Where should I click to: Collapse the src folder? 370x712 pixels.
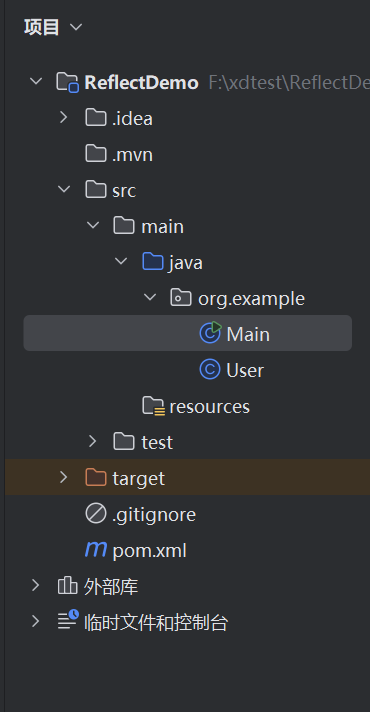click(x=64, y=189)
